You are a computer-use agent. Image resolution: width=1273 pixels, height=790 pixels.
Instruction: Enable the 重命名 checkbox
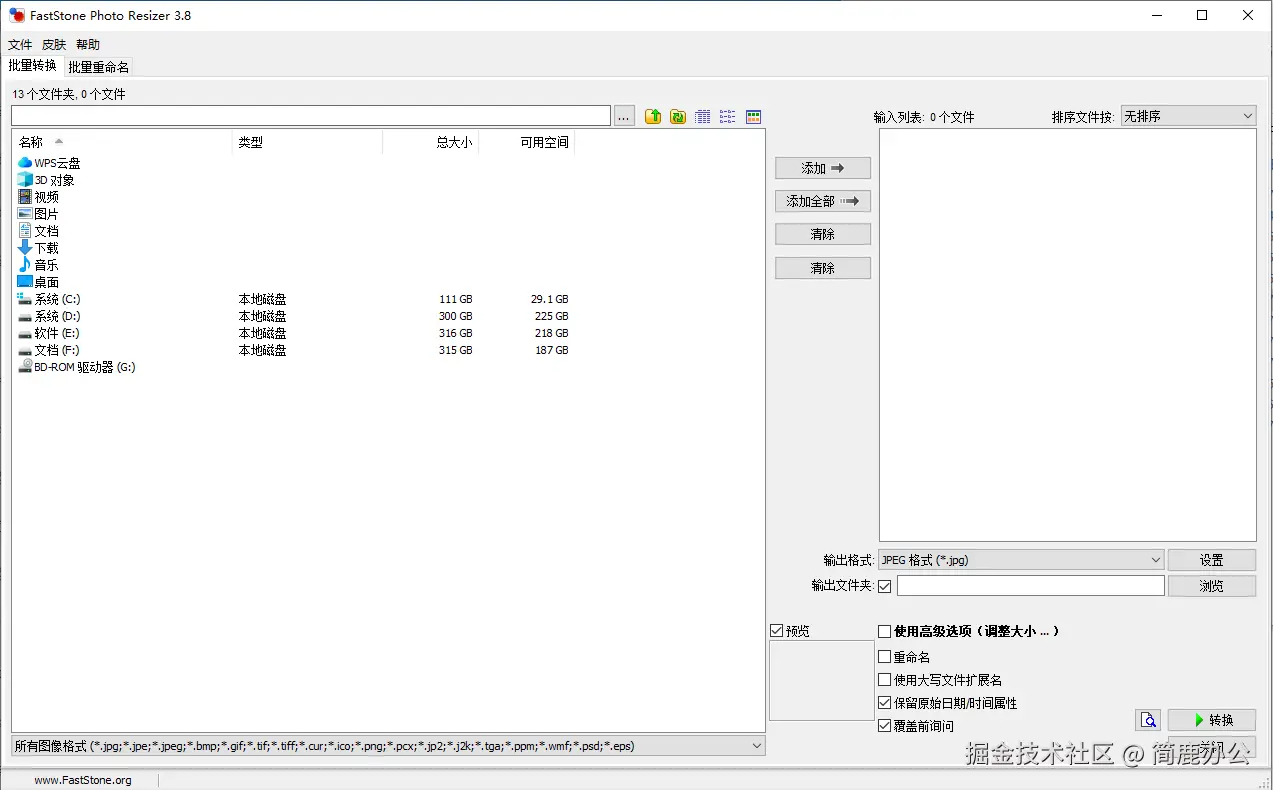885,657
